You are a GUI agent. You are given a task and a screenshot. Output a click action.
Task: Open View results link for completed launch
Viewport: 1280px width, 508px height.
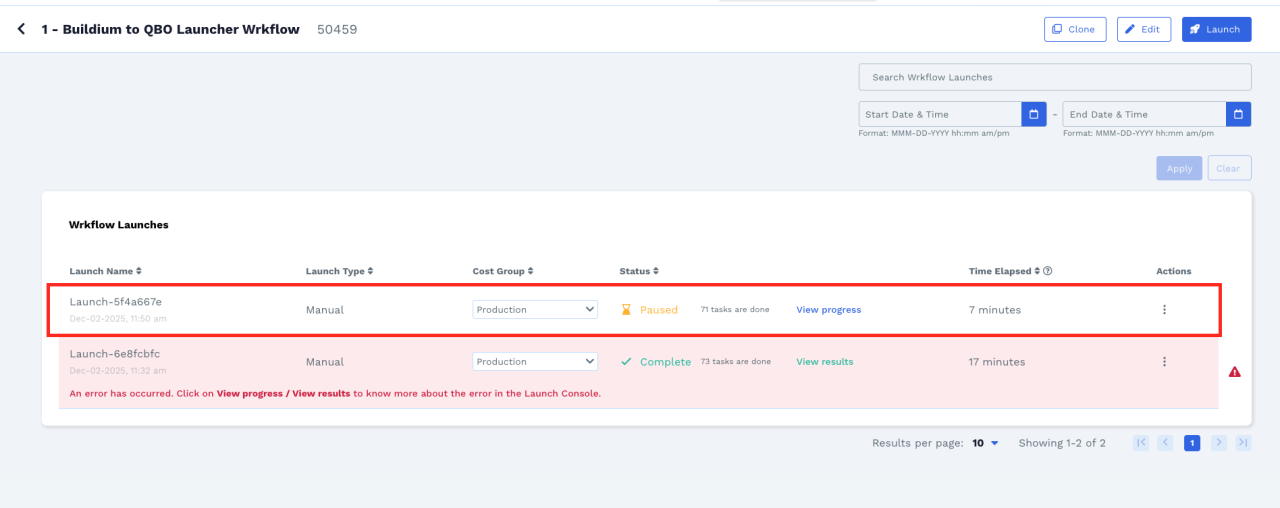(824, 362)
